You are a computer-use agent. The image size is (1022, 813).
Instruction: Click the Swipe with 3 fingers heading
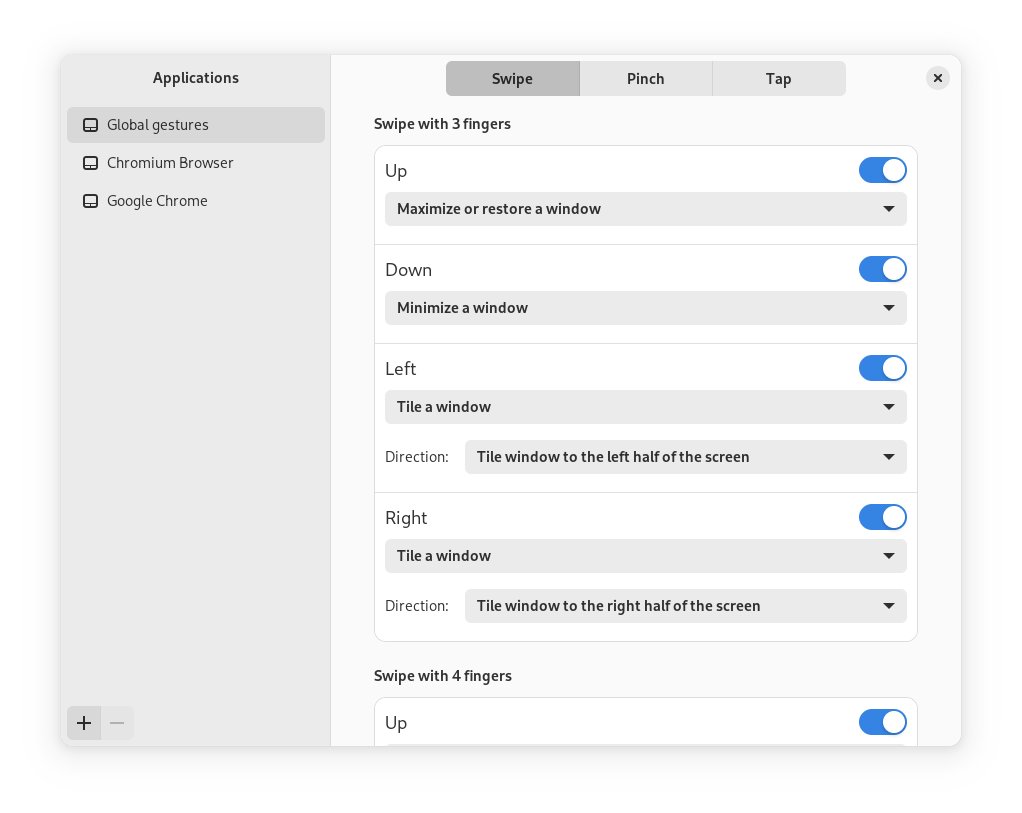(442, 124)
